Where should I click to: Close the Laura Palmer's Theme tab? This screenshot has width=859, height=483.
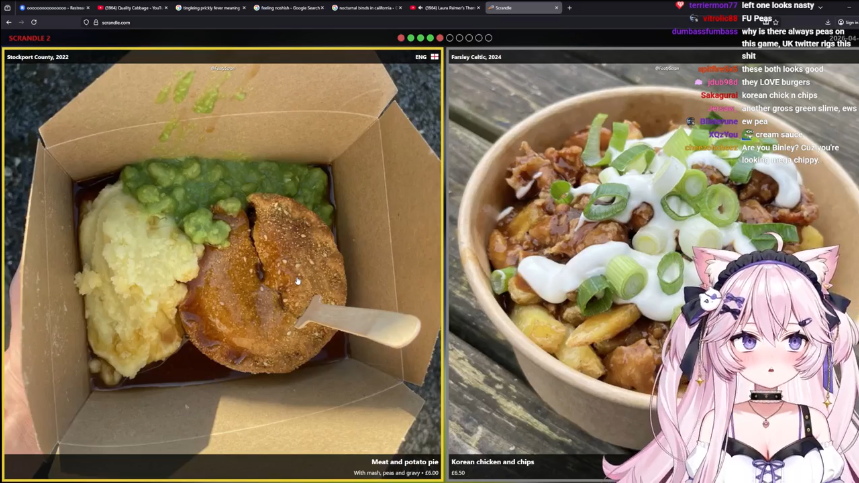(x=478, y=8)
